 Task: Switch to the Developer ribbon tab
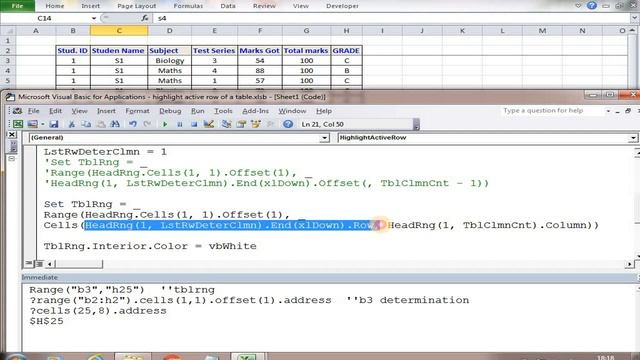(342, 6)
